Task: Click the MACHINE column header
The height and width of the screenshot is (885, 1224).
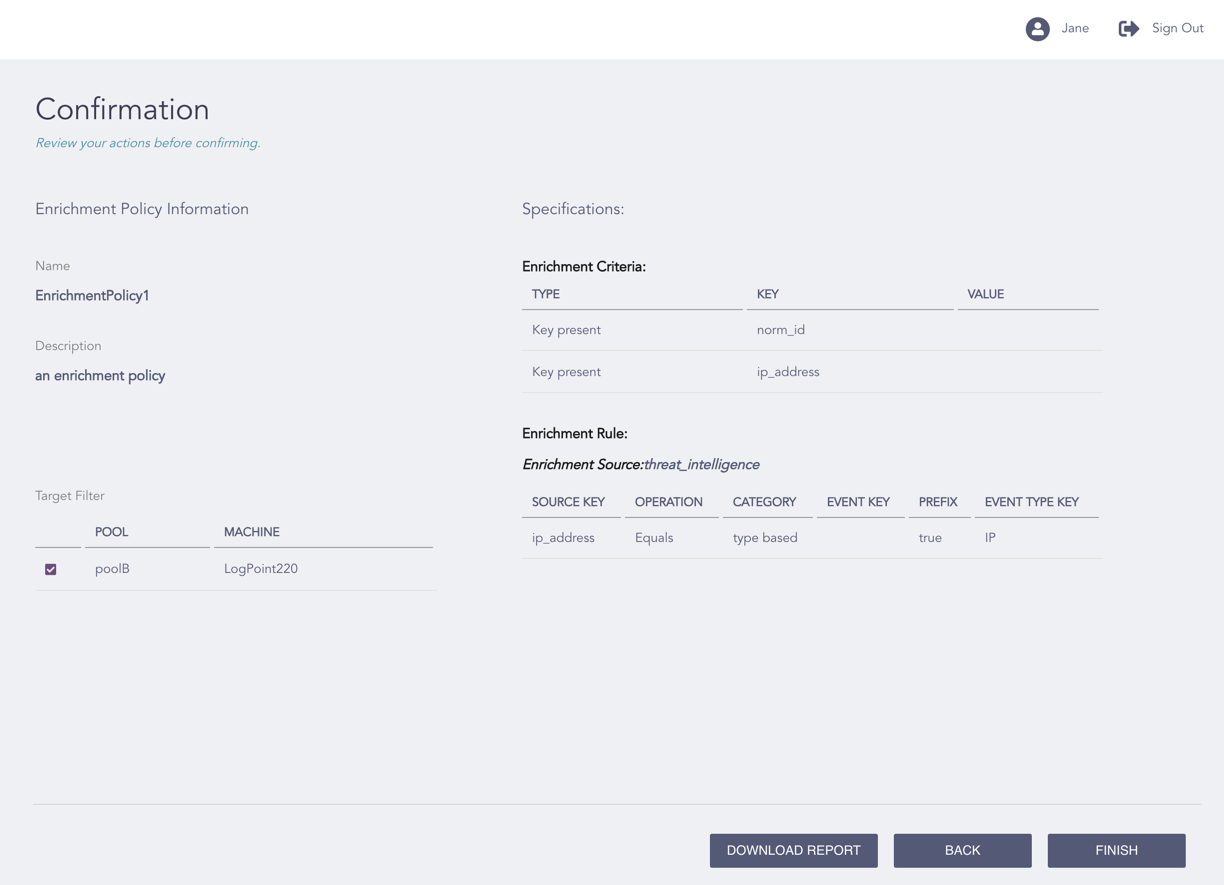Action: click(x=252, y=532)
